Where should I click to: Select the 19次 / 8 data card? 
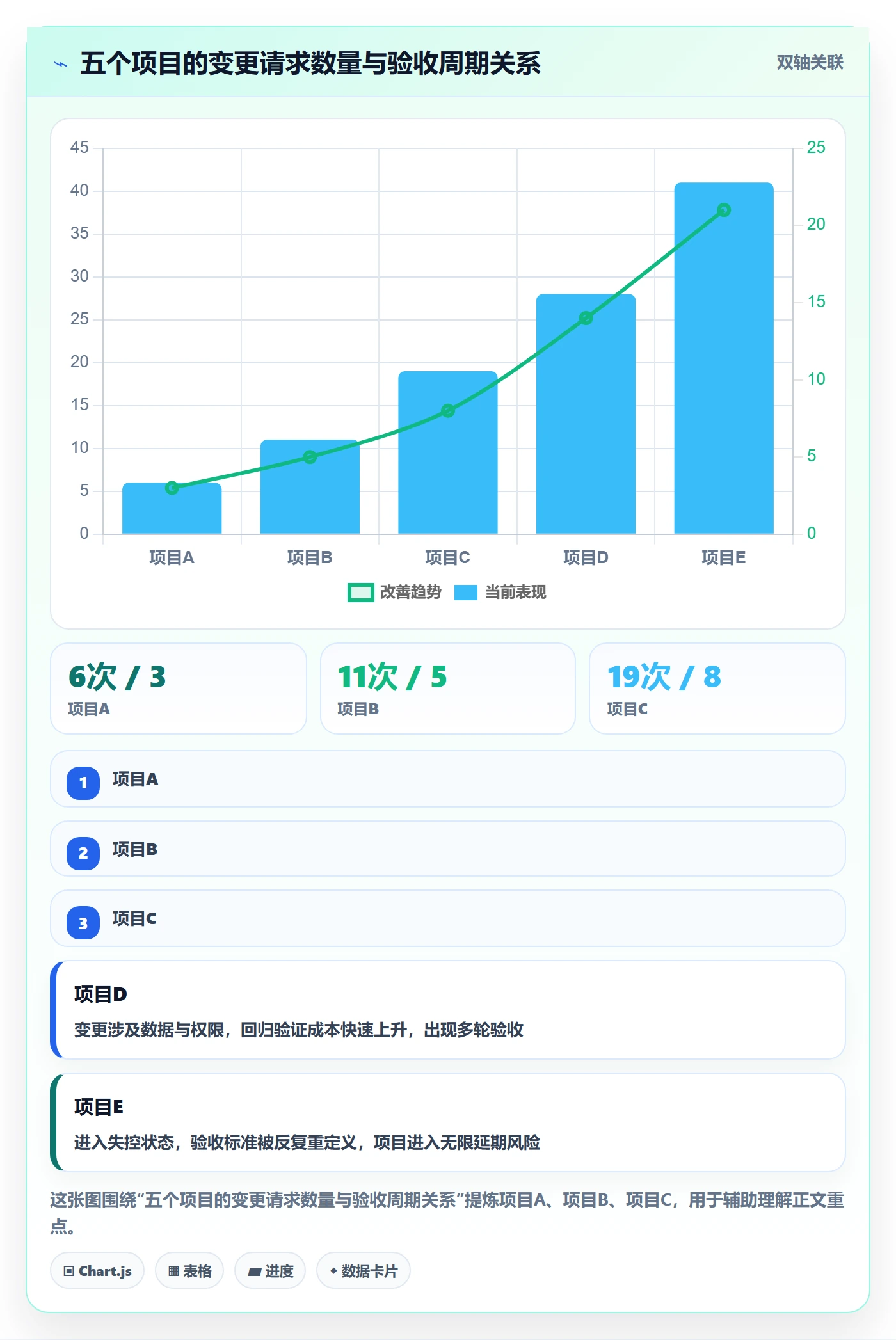tap(717, 689)
